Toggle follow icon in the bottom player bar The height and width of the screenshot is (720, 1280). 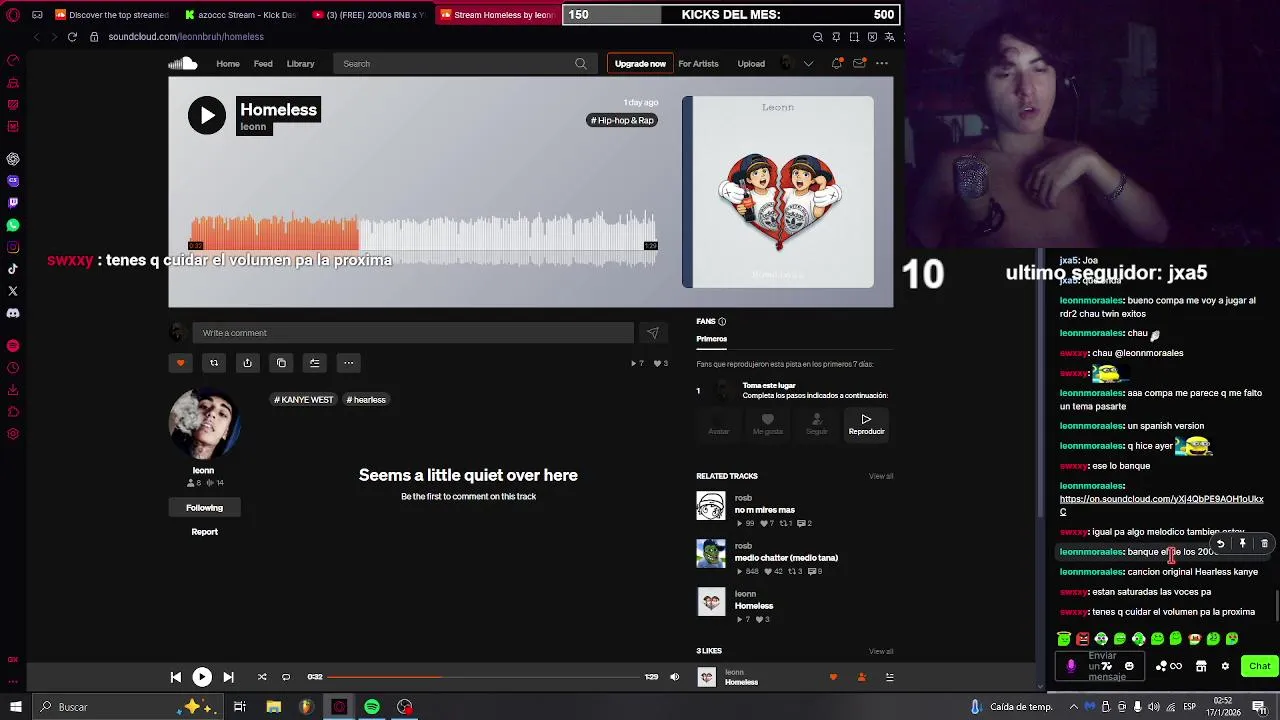coord(861,677)
